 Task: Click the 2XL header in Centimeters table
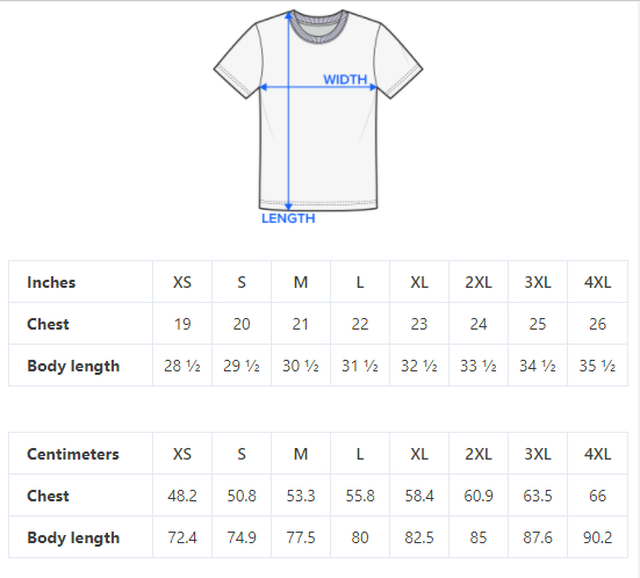click(x=478, y=454)
